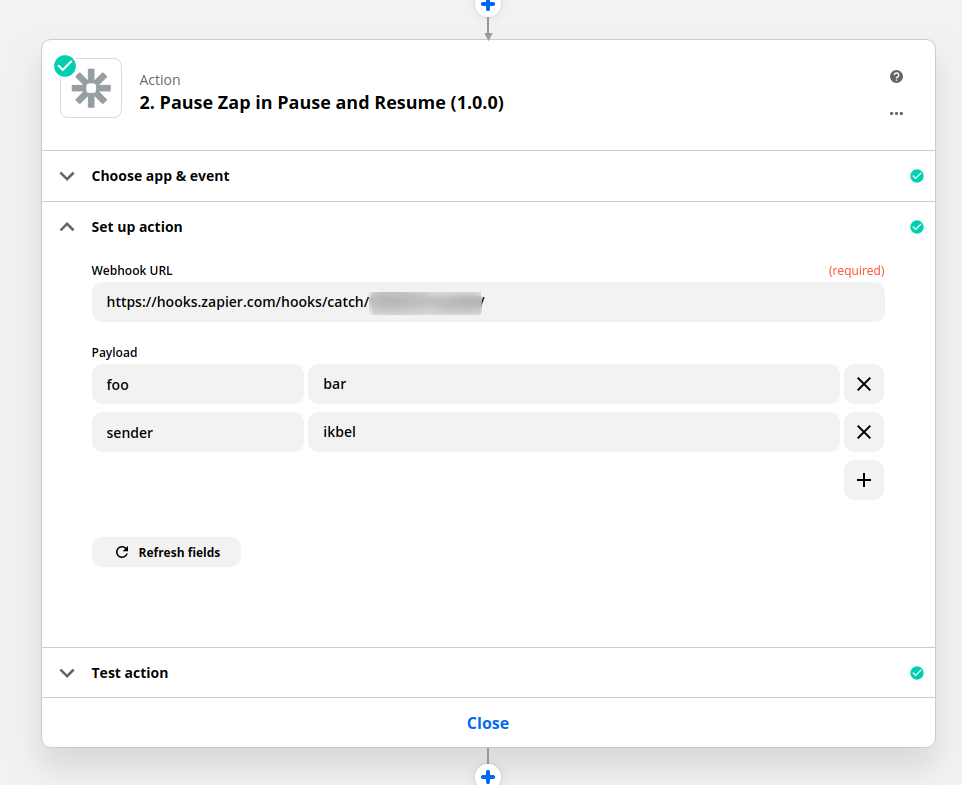Click the green checkmark for Choose app & event
The image size is (962, 785).
[x=917, y=176]
